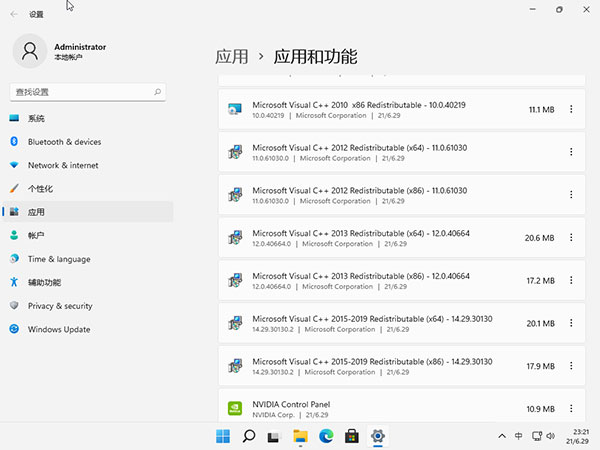Open Time & language settings
Screen dimensions: 600x450
pos(88,259)
